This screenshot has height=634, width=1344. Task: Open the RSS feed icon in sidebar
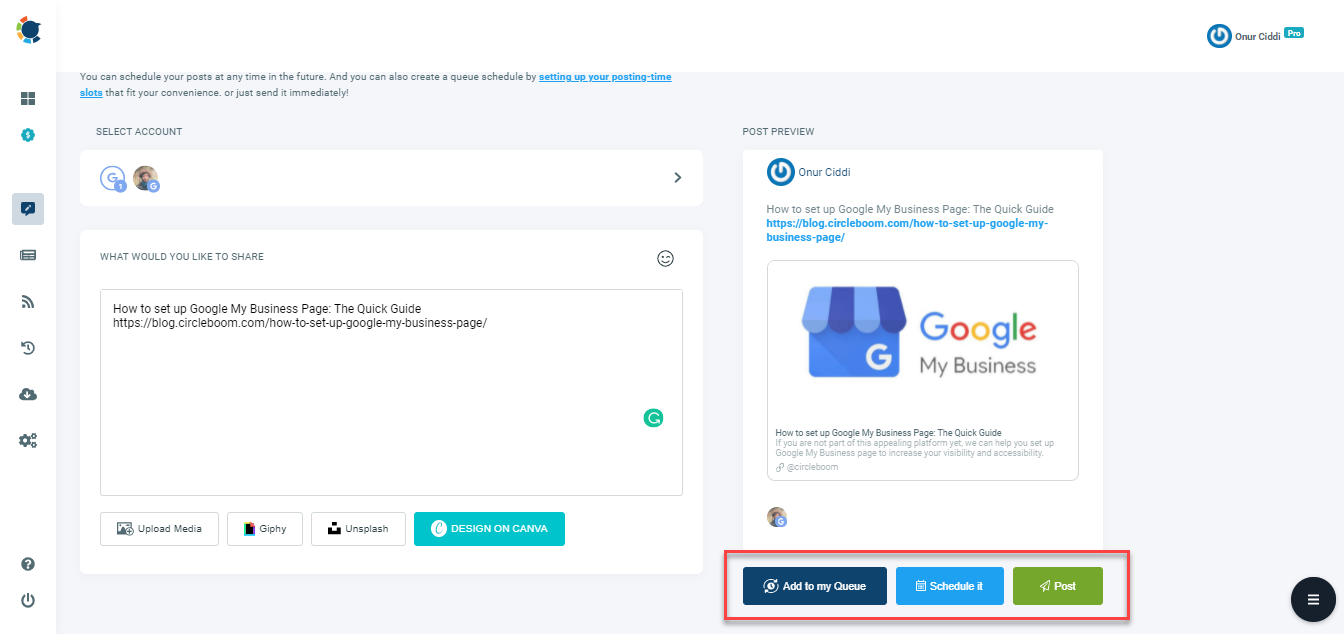(27, 301)
